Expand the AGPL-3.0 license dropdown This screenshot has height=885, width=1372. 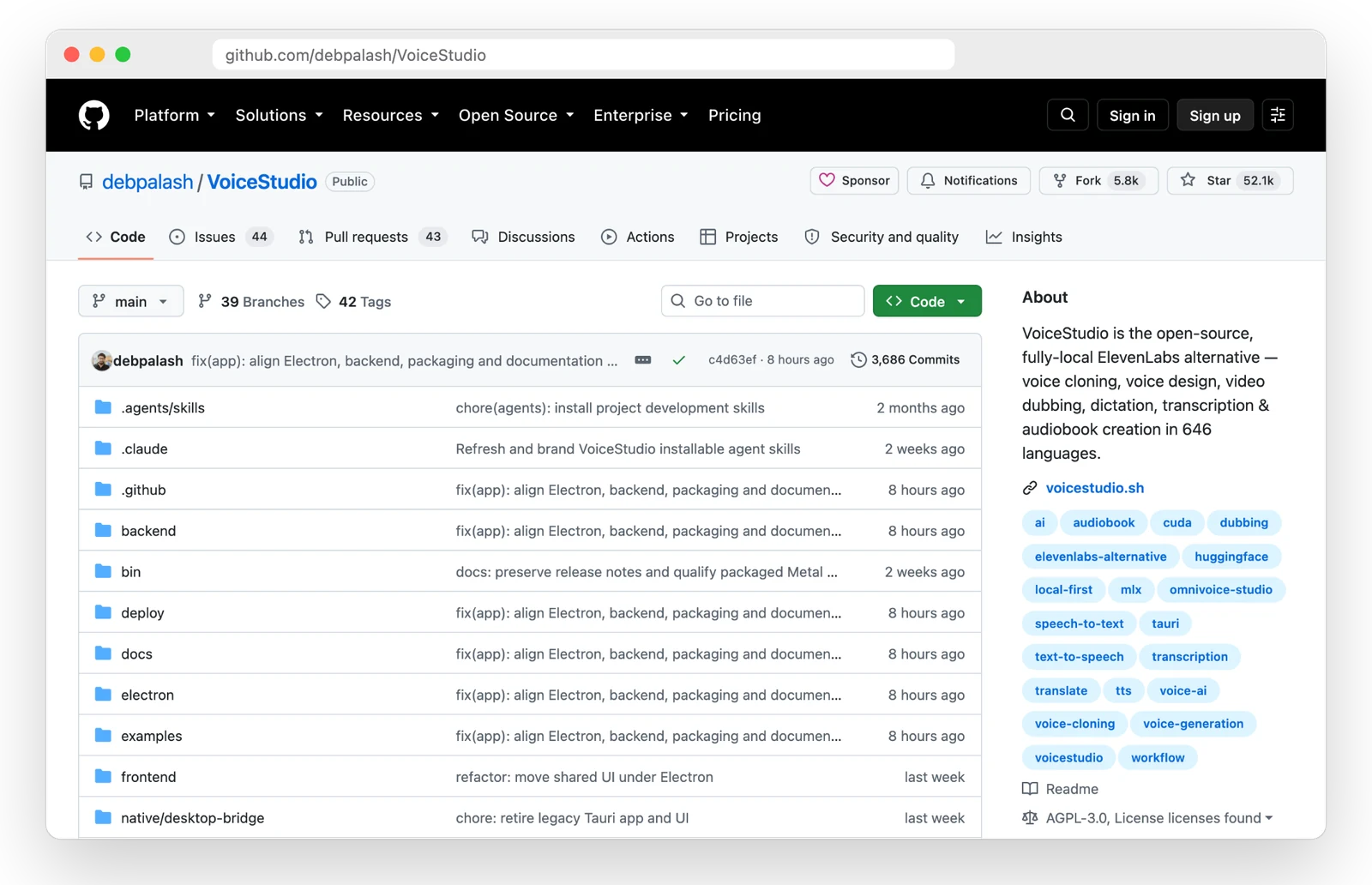(1149, 818)
